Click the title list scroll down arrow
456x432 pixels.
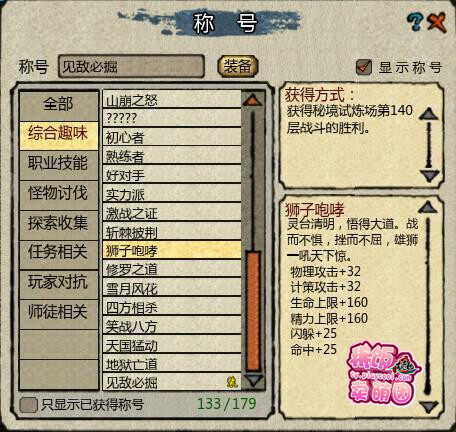253,380
